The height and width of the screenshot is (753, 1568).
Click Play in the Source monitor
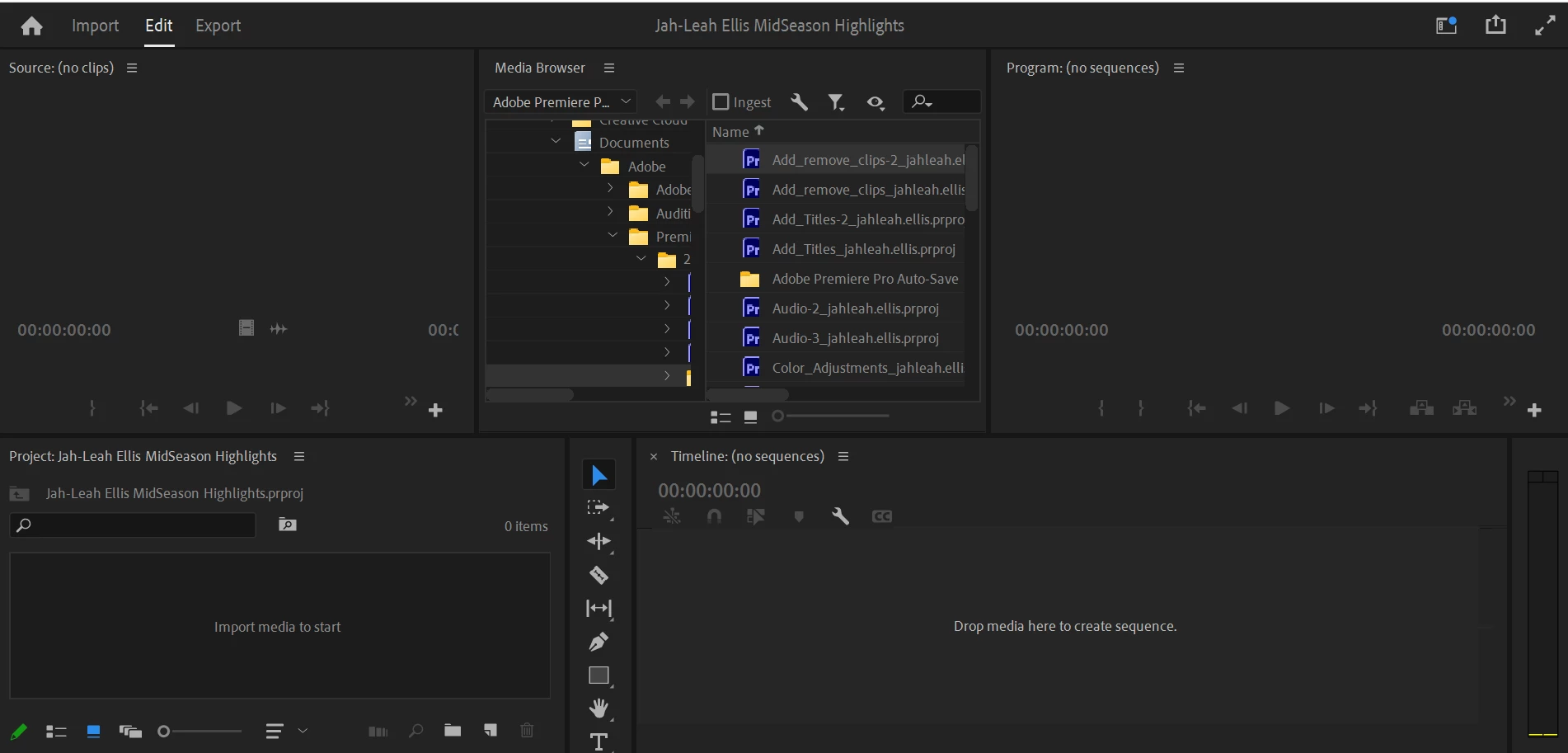coord(234,408)
